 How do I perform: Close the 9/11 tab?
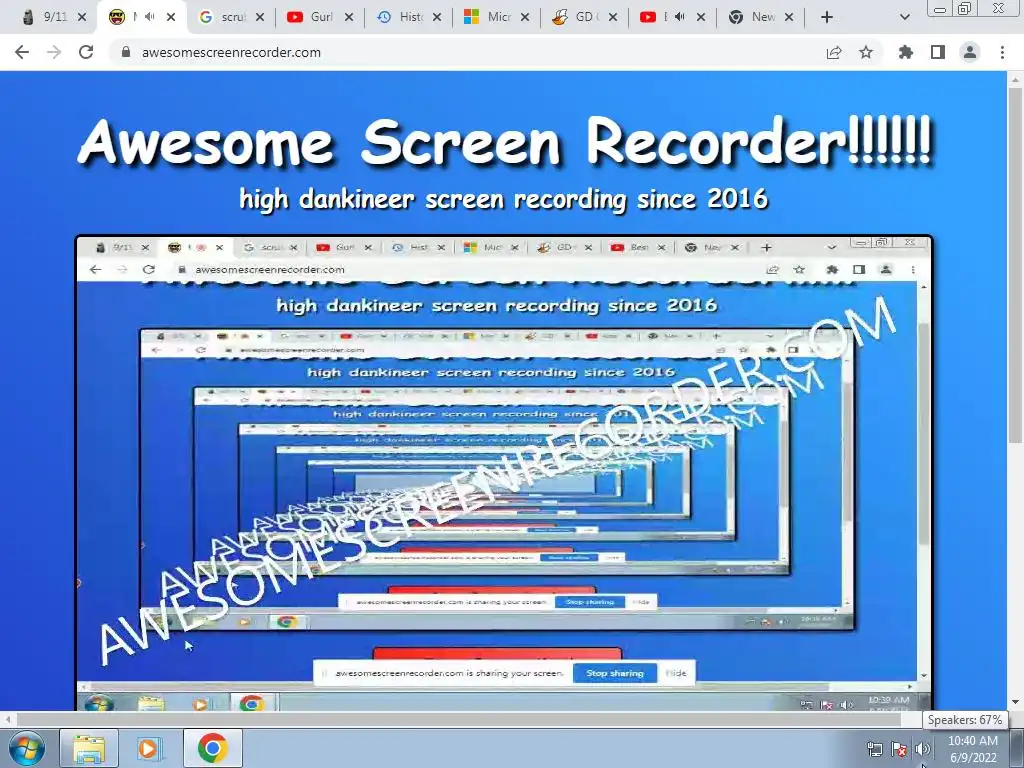[82, 17]
